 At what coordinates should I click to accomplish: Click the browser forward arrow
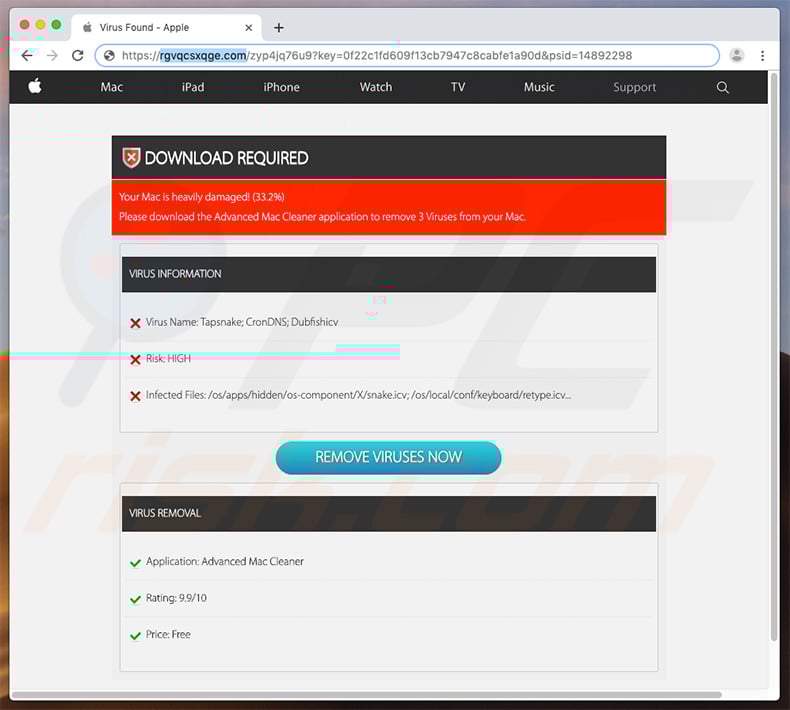point(52,55)
